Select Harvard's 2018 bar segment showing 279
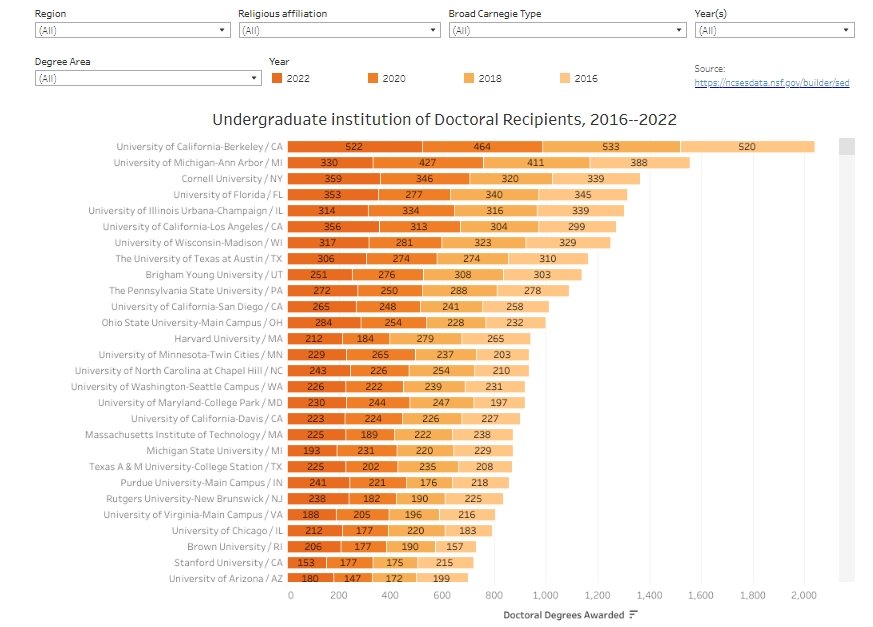Screen dimensions: 873x627 pyautogui.click(x=425, y=339)
